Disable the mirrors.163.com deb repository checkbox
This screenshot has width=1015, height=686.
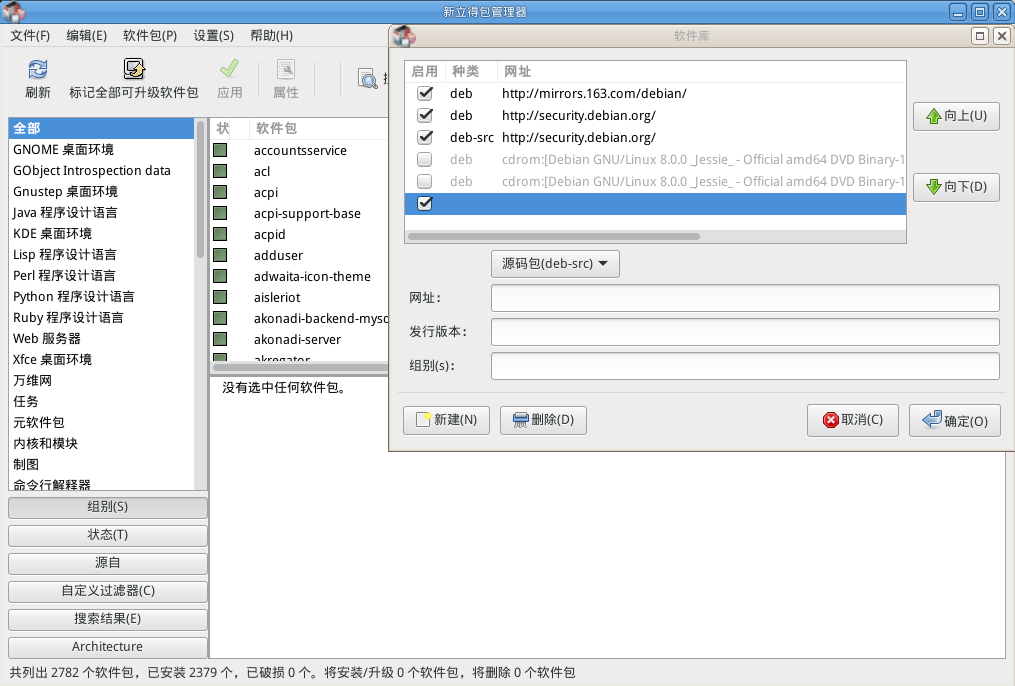[x=425, y=93]
